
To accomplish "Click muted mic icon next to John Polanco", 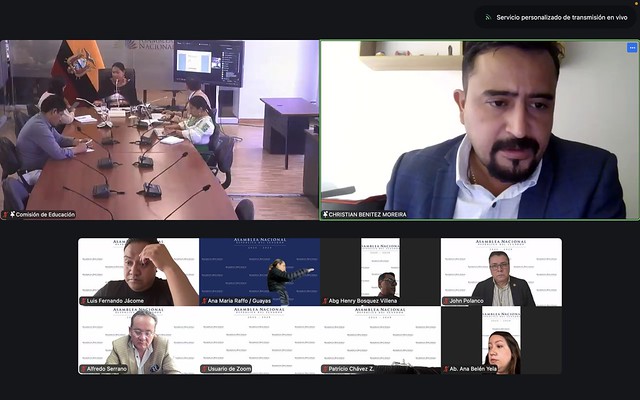I will (446, 301).
